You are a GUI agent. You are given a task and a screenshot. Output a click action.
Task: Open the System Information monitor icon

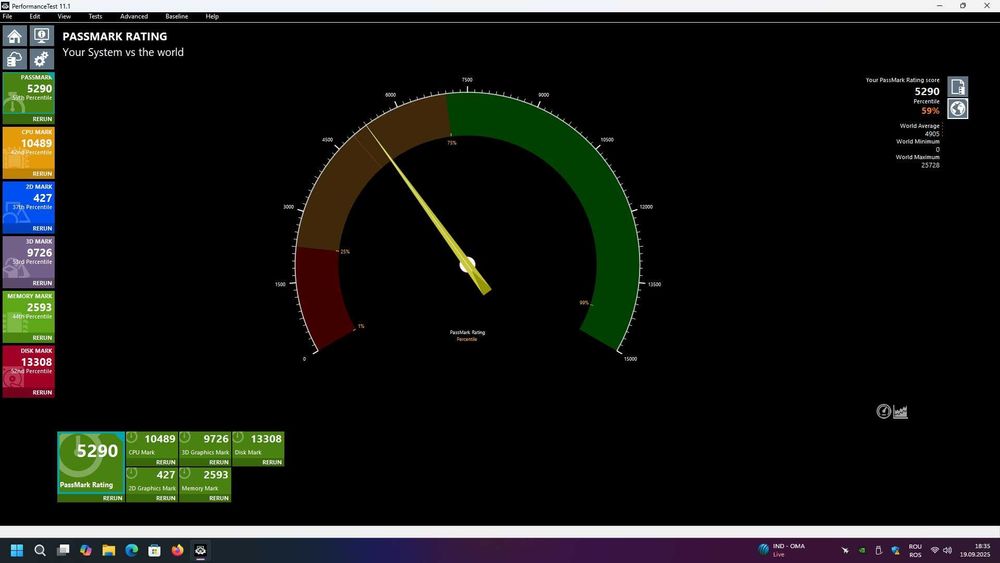(41, 36)
